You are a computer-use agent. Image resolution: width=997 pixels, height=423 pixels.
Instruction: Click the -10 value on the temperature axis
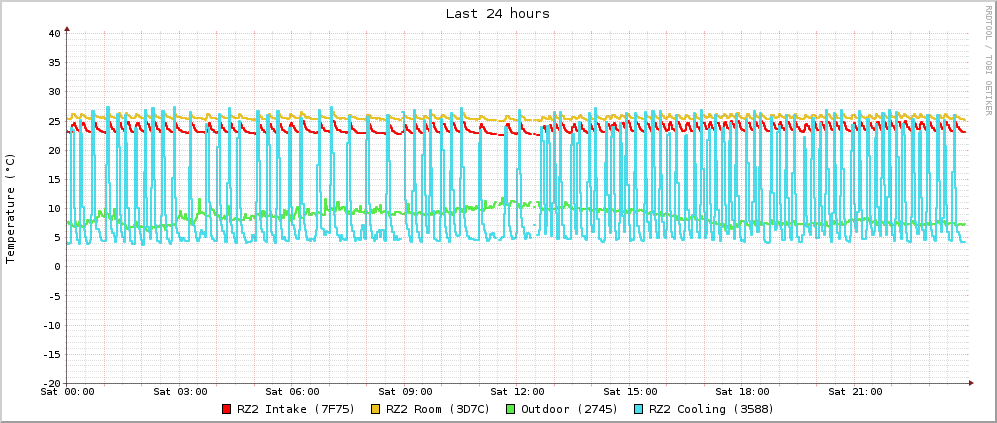[51, 325]
